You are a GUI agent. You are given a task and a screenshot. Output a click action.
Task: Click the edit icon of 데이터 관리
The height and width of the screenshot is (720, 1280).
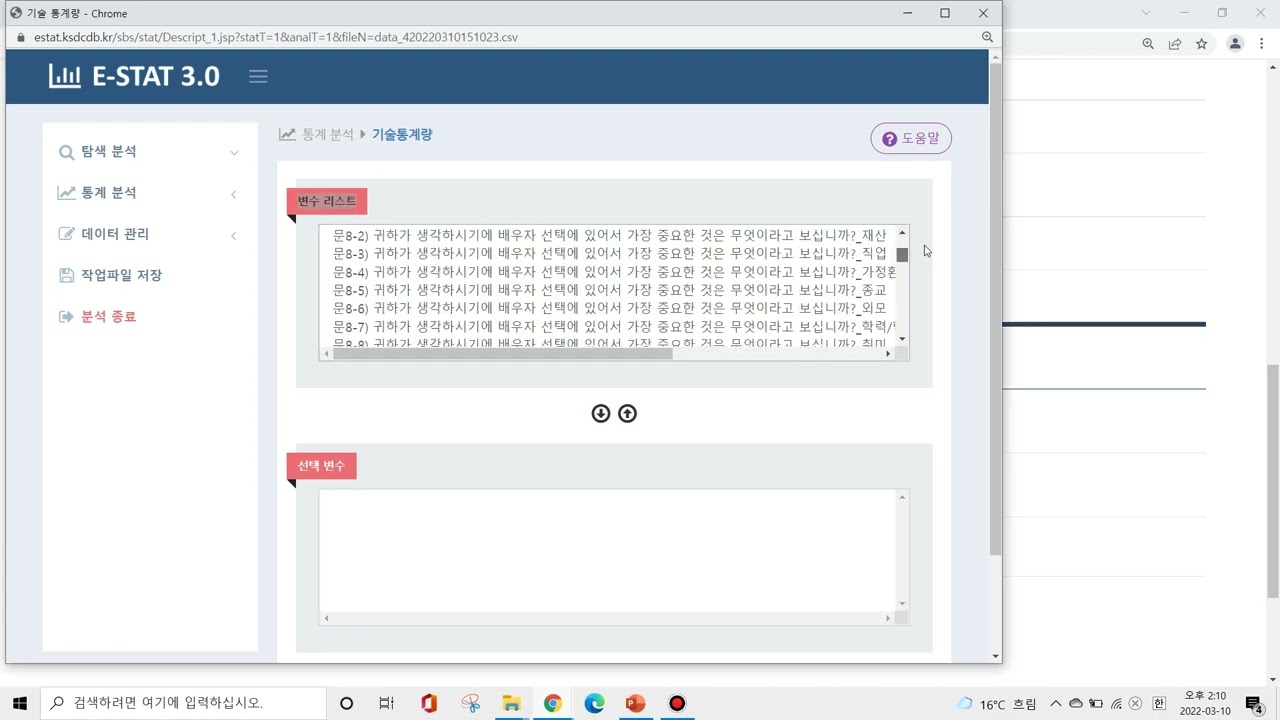66,234
